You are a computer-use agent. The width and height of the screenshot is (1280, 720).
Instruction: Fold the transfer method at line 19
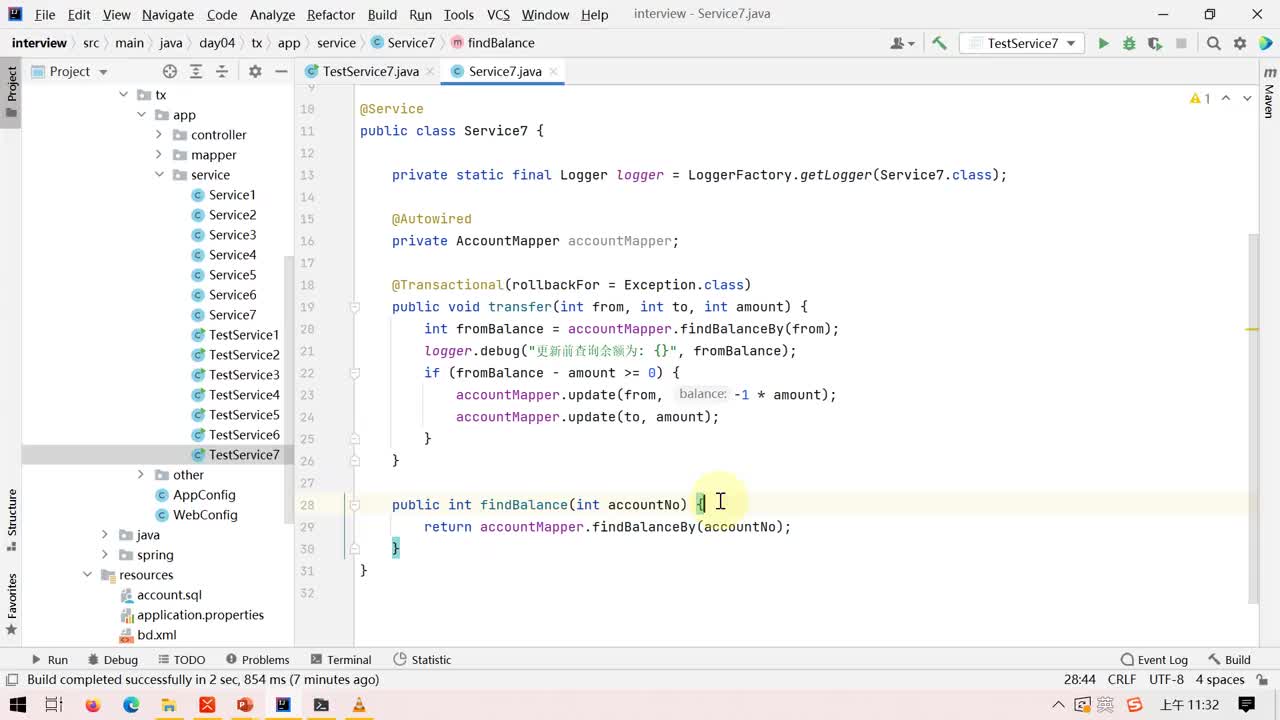tap(354, 307)
